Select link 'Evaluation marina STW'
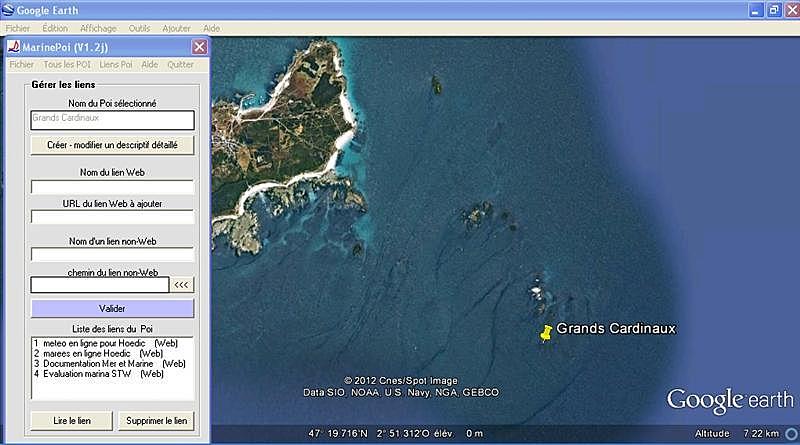The height and width of the screenshot is (445, 800). [x=99, y=374]
